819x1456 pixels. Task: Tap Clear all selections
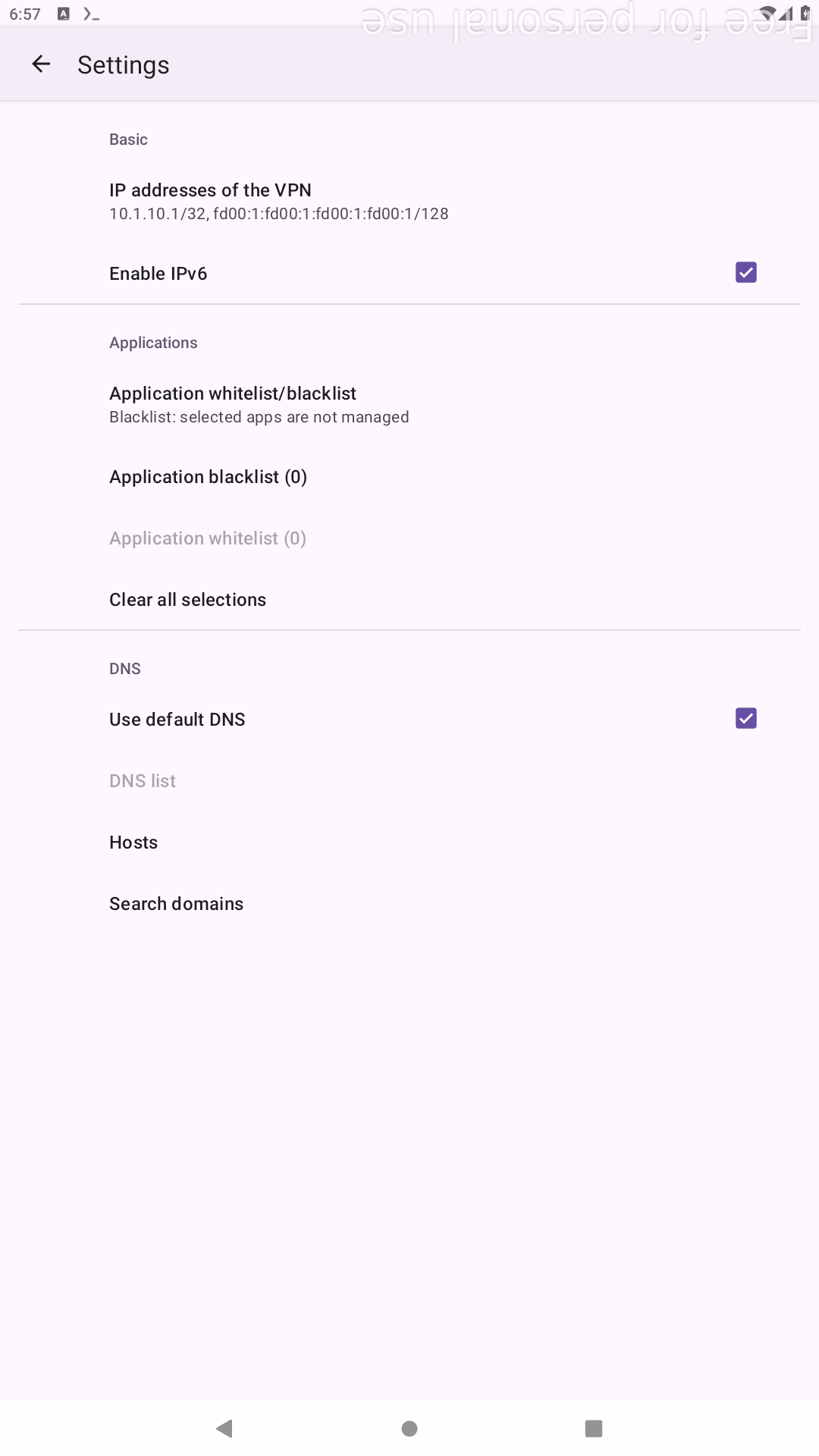tap(187, 600)
